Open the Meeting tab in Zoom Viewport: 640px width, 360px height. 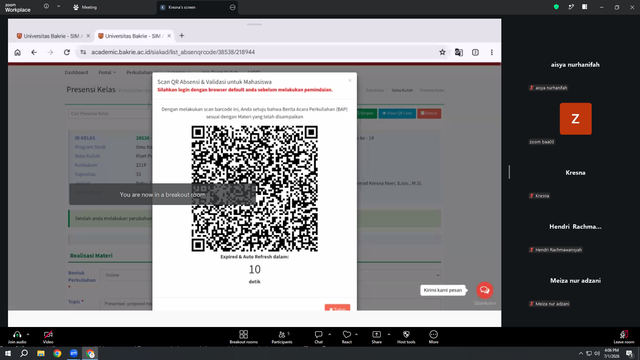85,7
